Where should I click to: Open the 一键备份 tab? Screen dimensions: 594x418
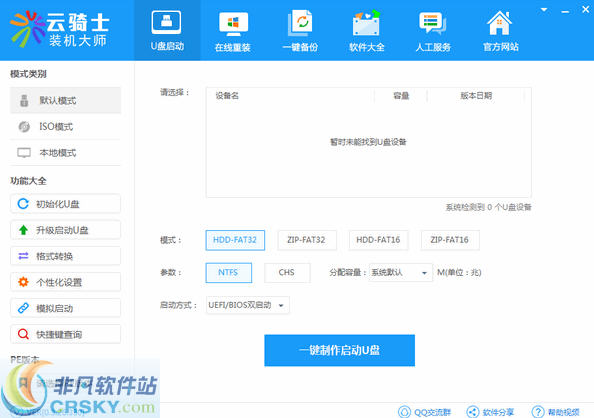tap(300, 30)
